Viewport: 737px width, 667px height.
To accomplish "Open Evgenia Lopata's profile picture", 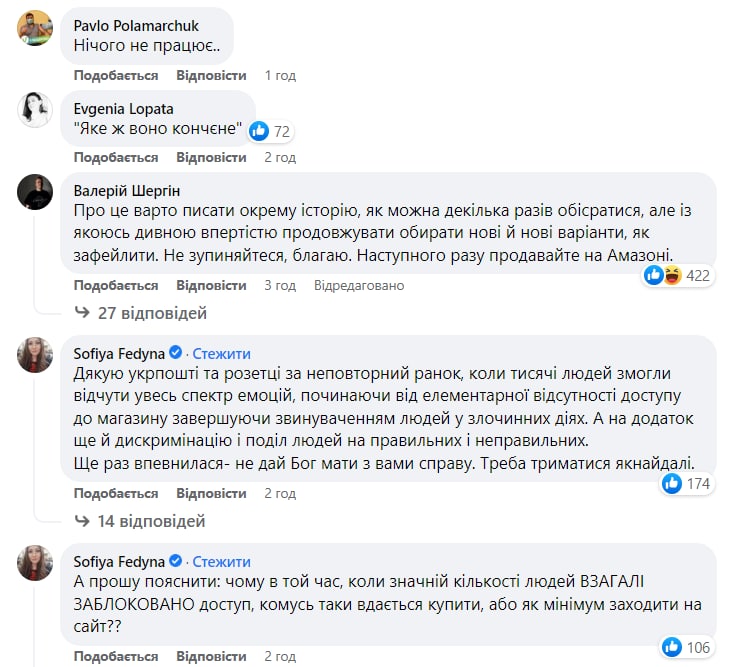I will tap(35, 109).
